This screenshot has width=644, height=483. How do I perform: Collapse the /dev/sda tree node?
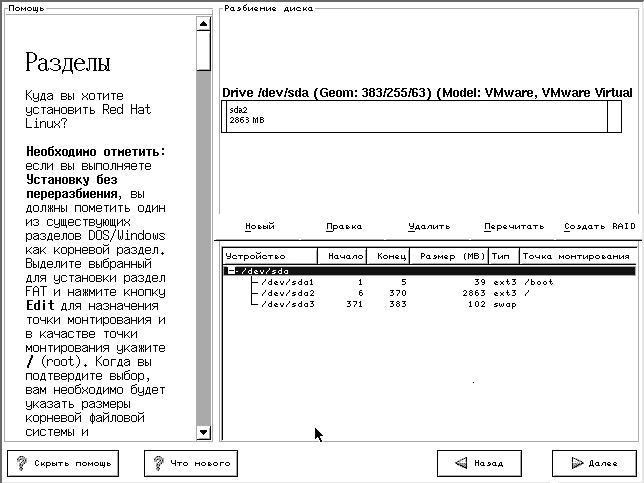pyautogui.click(x=231, y=270)
